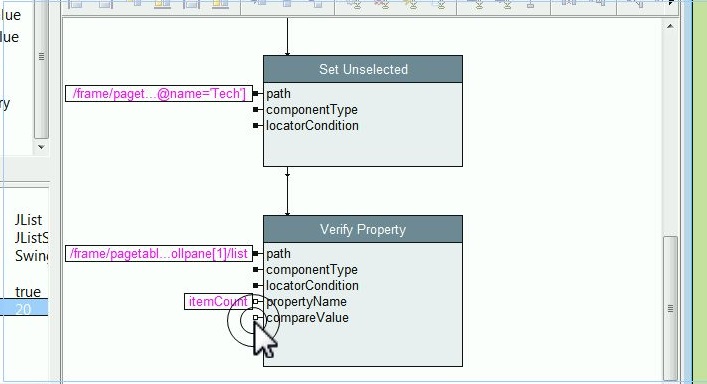
Task: Click the locatorCondition port on Verify Property
Action: (x=256, y=286)
